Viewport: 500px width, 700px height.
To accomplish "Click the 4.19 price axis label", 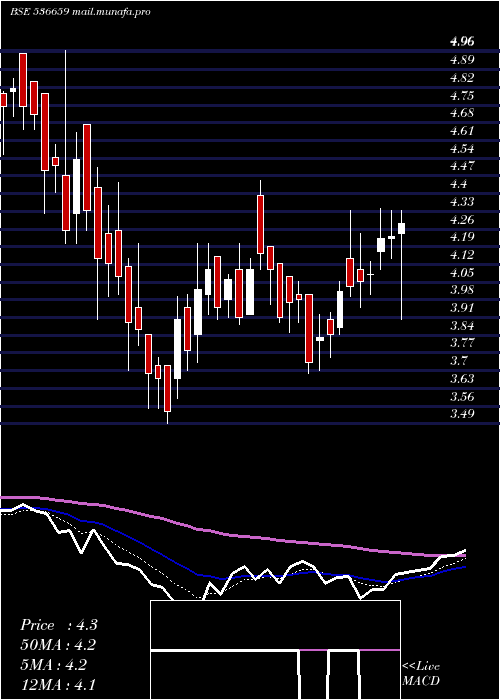I will 462,238.
